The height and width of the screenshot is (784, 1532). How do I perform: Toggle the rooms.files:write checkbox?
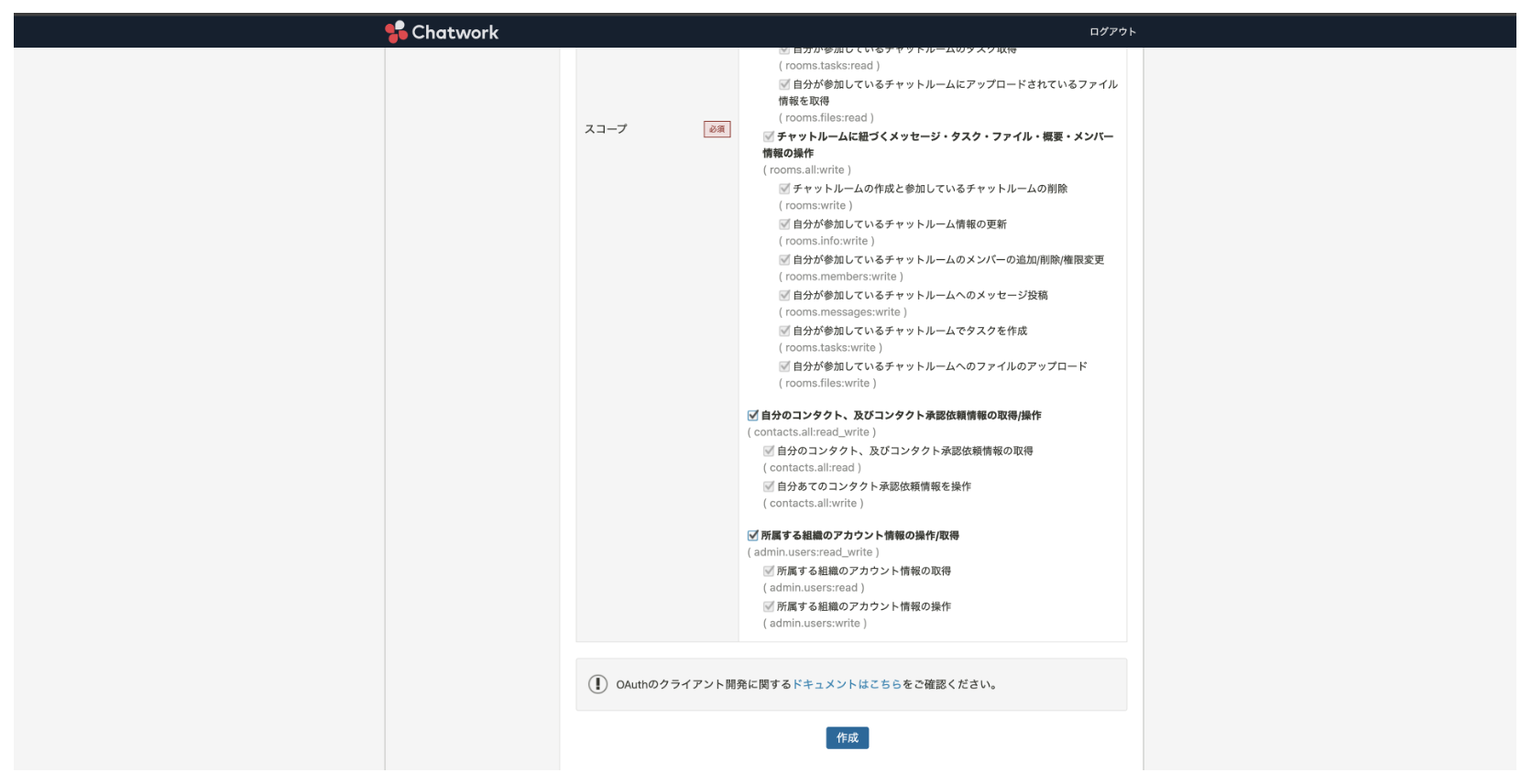[x=784, y=366]
